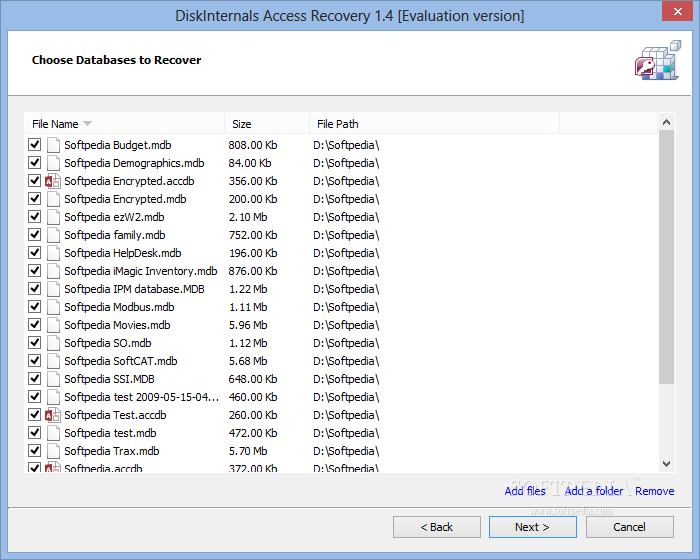The width and height of the screenshot is (700, 560).
Task: Click the Softpedia iMagic Inventory.mdb file icon
Action: click(x=53, y=271)
